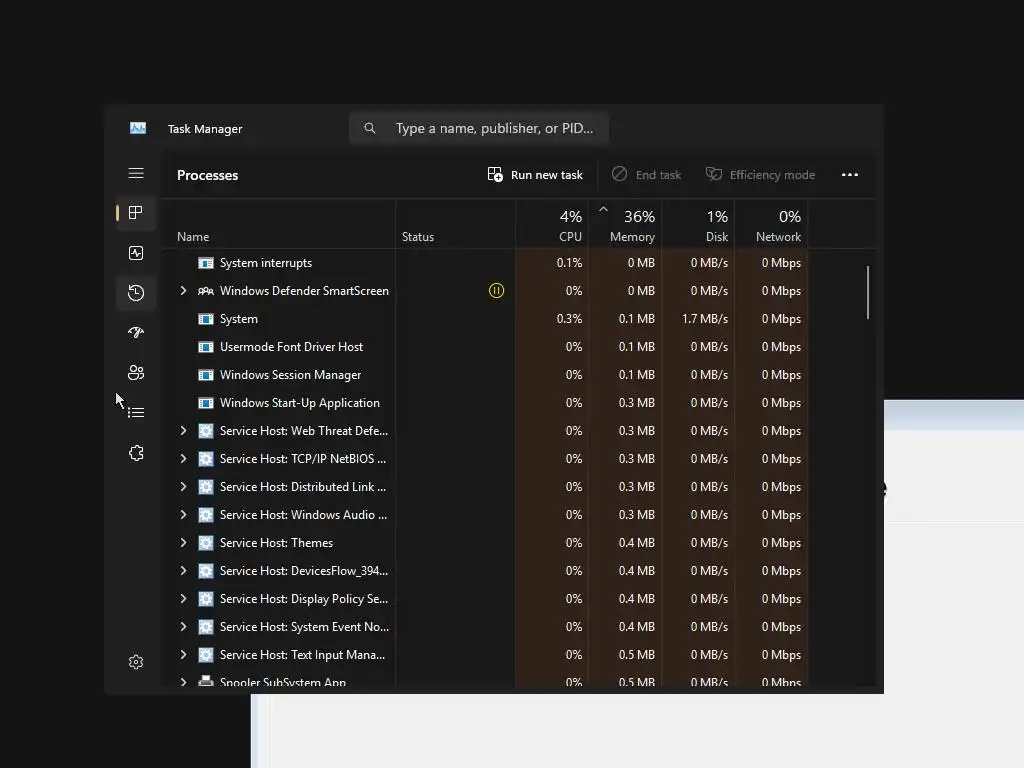Click the Service Host: Themes gear icon
The image size is (1024, 768).
(x=206, y=543)
